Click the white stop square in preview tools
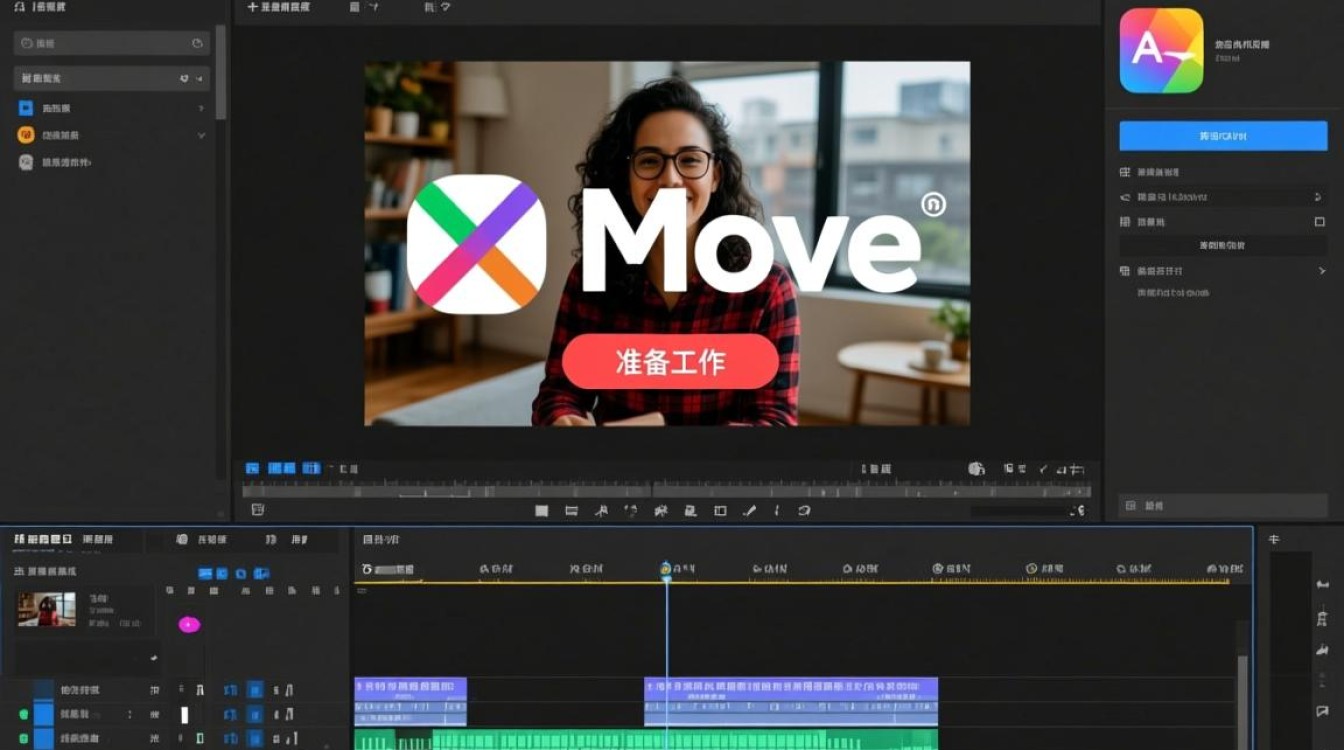This screenshot has height=750, width=1344. pos(541,511)
